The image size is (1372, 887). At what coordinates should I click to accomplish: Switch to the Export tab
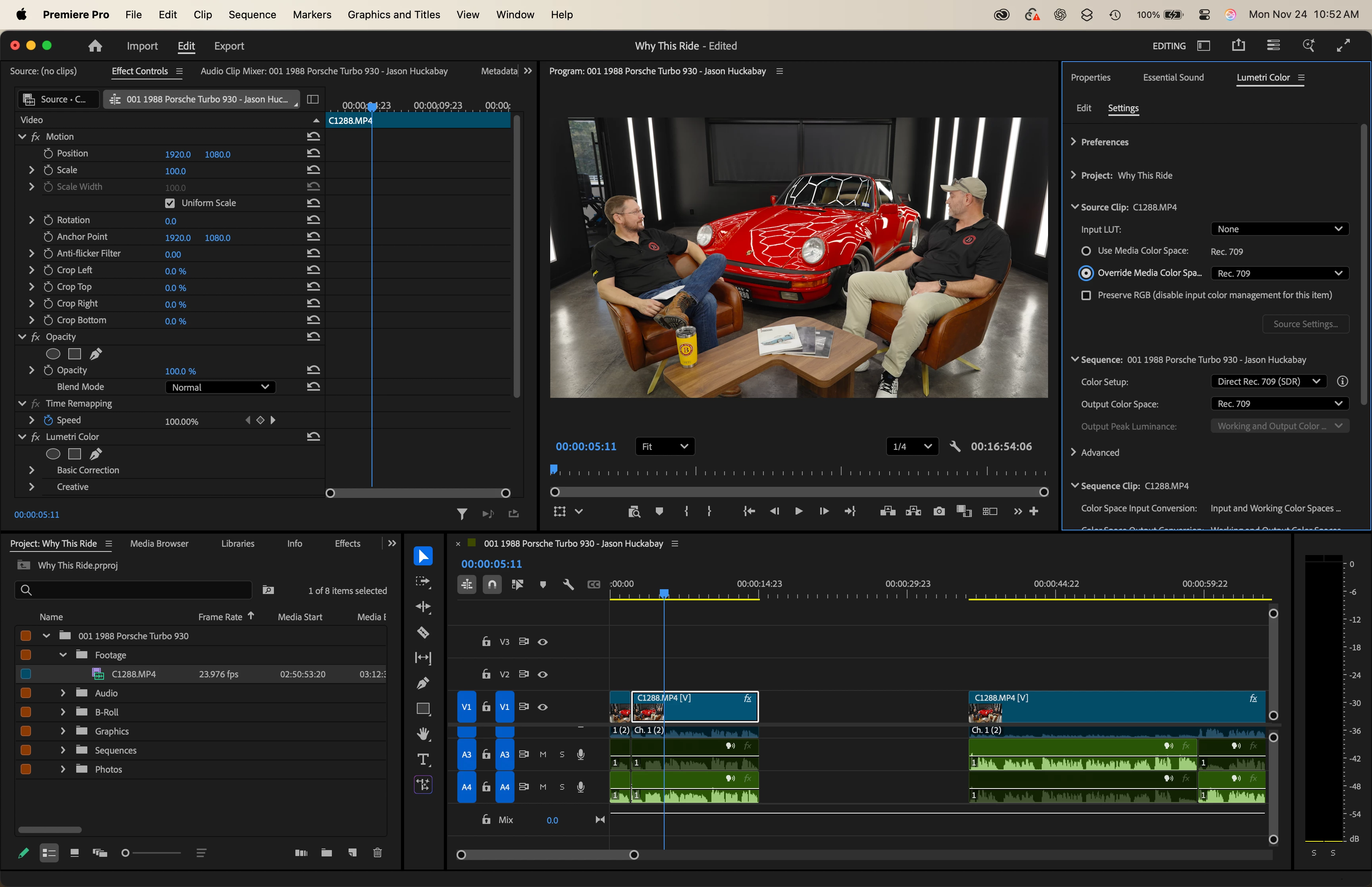coord(229,46)
